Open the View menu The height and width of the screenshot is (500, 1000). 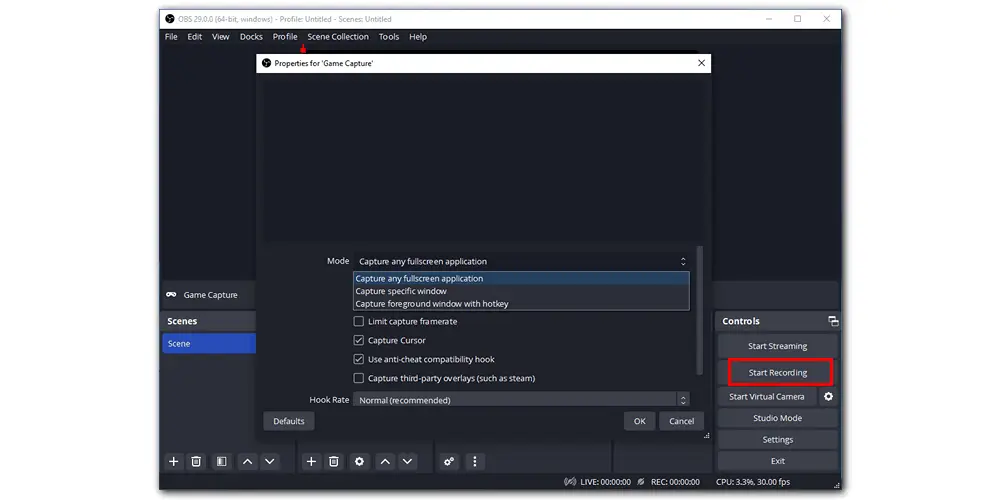pos(221,37)
